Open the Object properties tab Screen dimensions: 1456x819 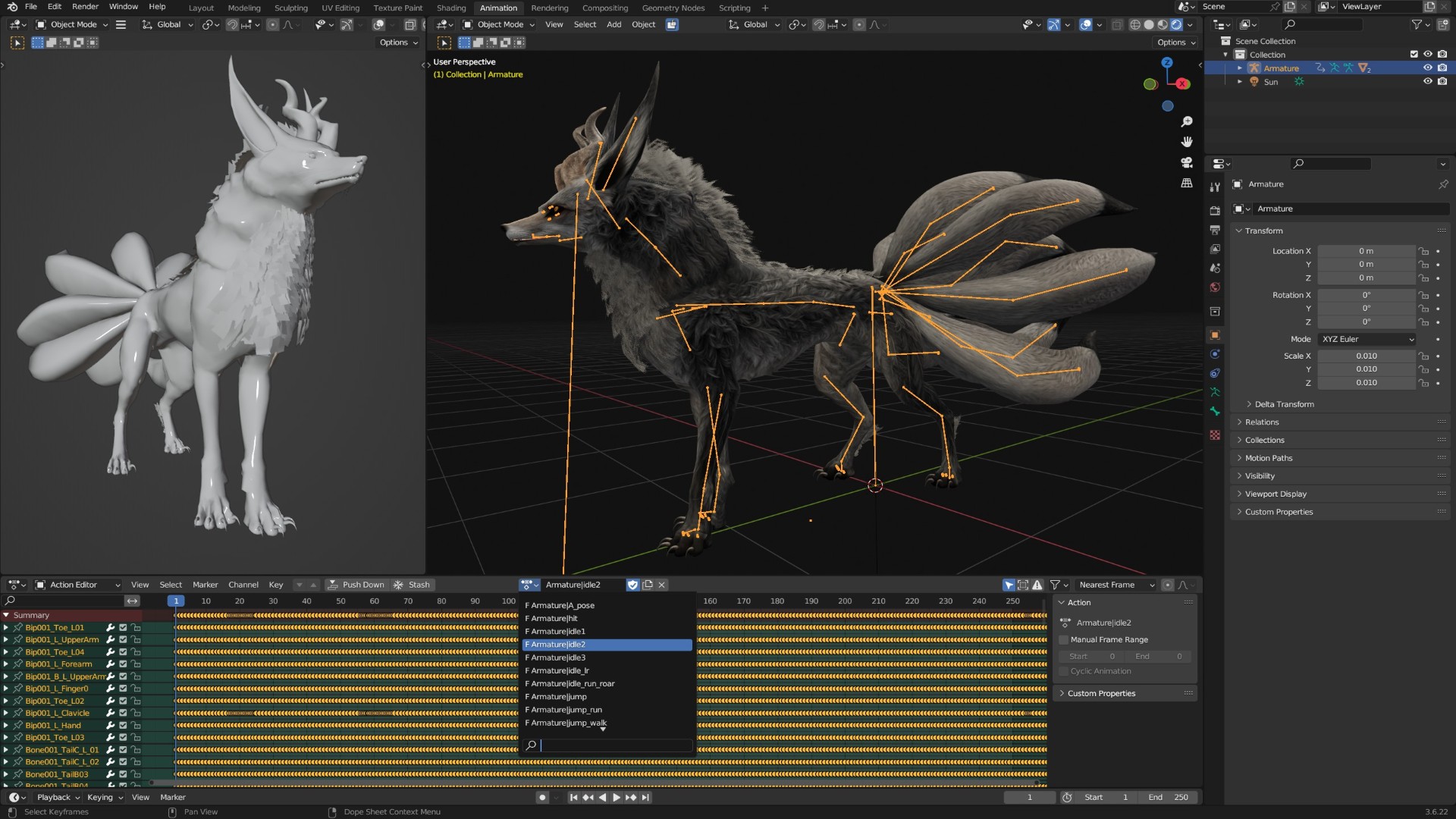point(1215,335)
